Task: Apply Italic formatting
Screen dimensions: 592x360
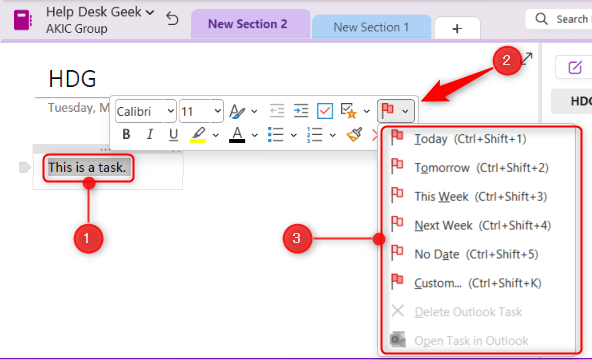Action: [x=150, y=134]
